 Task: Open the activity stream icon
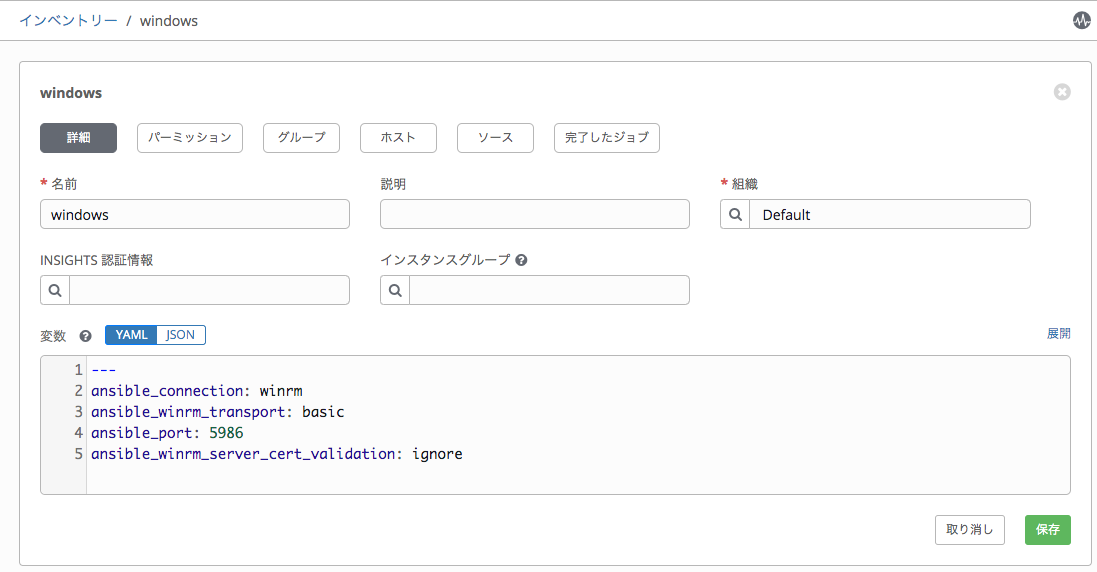(1081, 20)
